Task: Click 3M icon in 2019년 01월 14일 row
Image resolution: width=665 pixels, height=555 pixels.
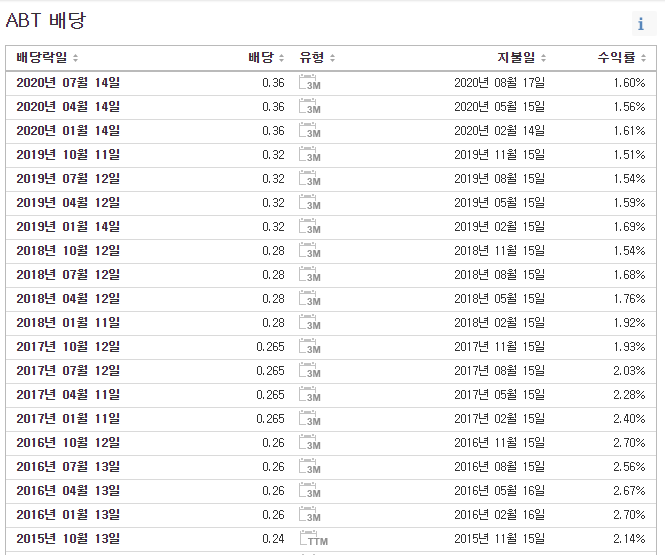Action: click(x=310, y=226)
